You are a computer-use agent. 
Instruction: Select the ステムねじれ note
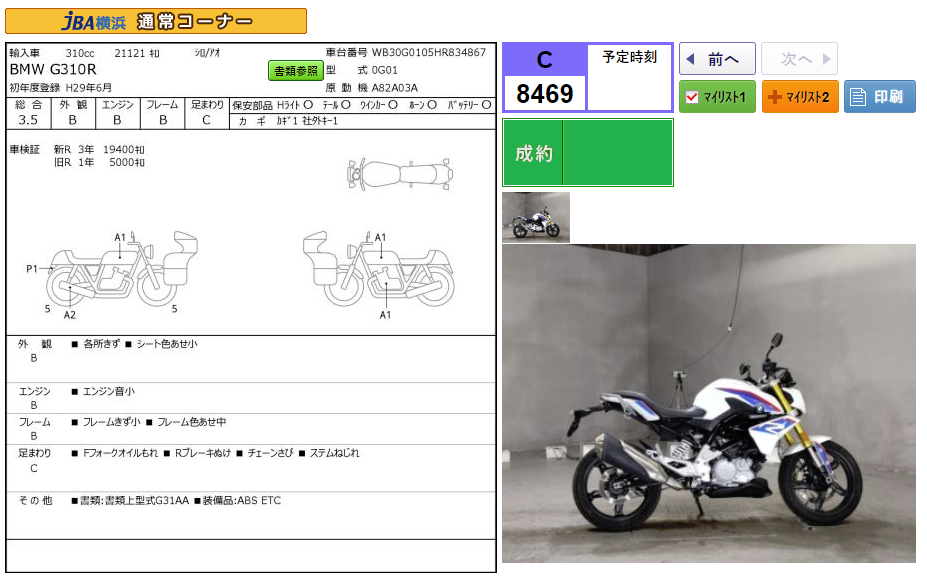pyautogui.click(x=335, y=453)
